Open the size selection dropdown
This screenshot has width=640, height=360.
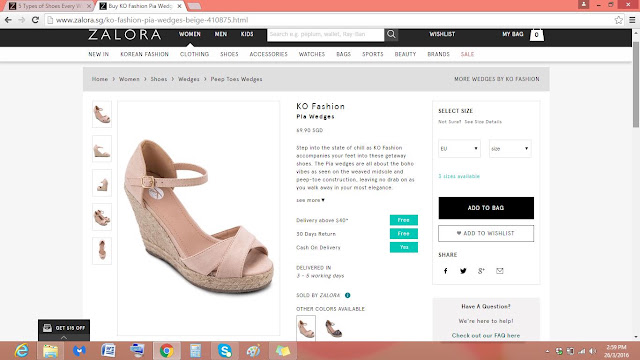point(510,149)
